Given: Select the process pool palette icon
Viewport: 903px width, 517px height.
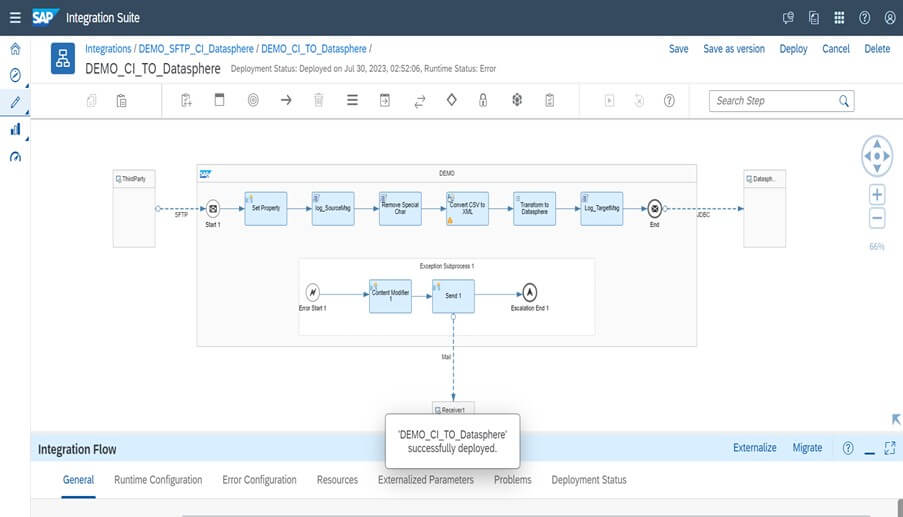Looking at the screenshot, I should pos(219,100).
